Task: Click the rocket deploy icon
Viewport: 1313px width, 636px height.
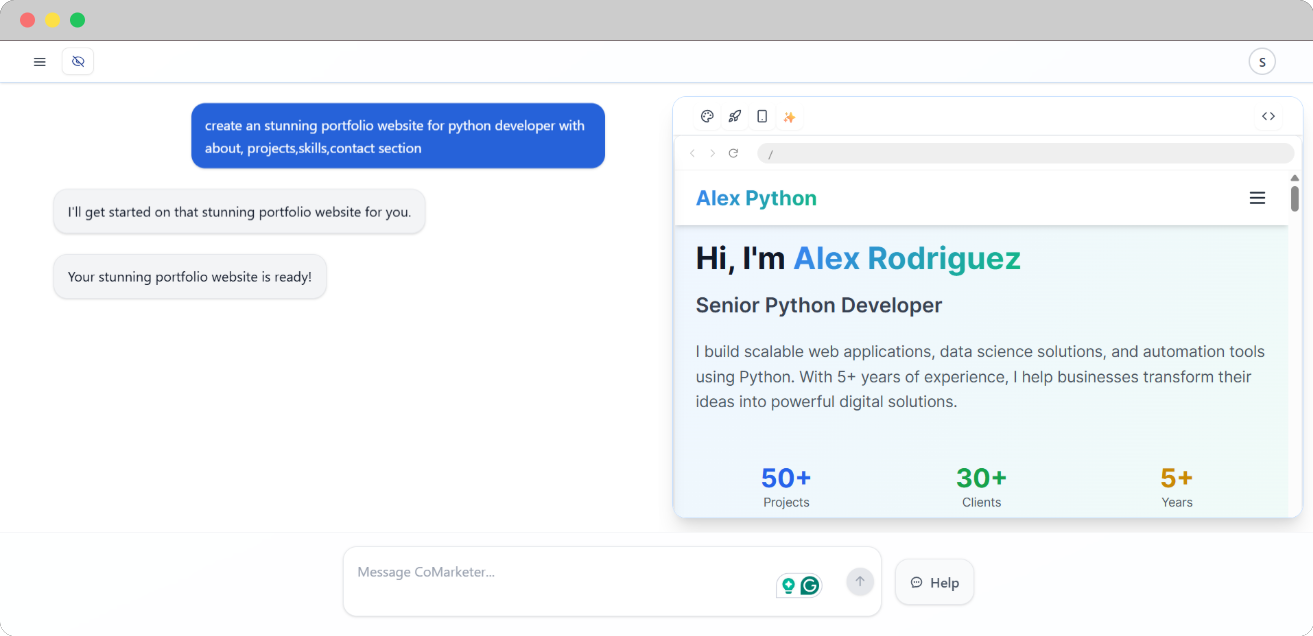Action: 735,116
